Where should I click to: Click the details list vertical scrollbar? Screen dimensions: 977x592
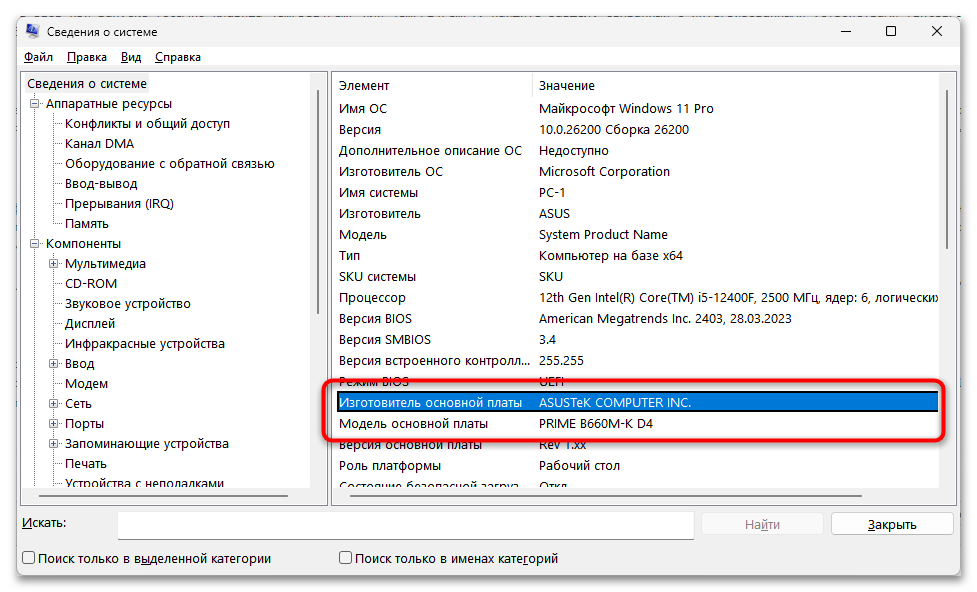pos(947,300)
